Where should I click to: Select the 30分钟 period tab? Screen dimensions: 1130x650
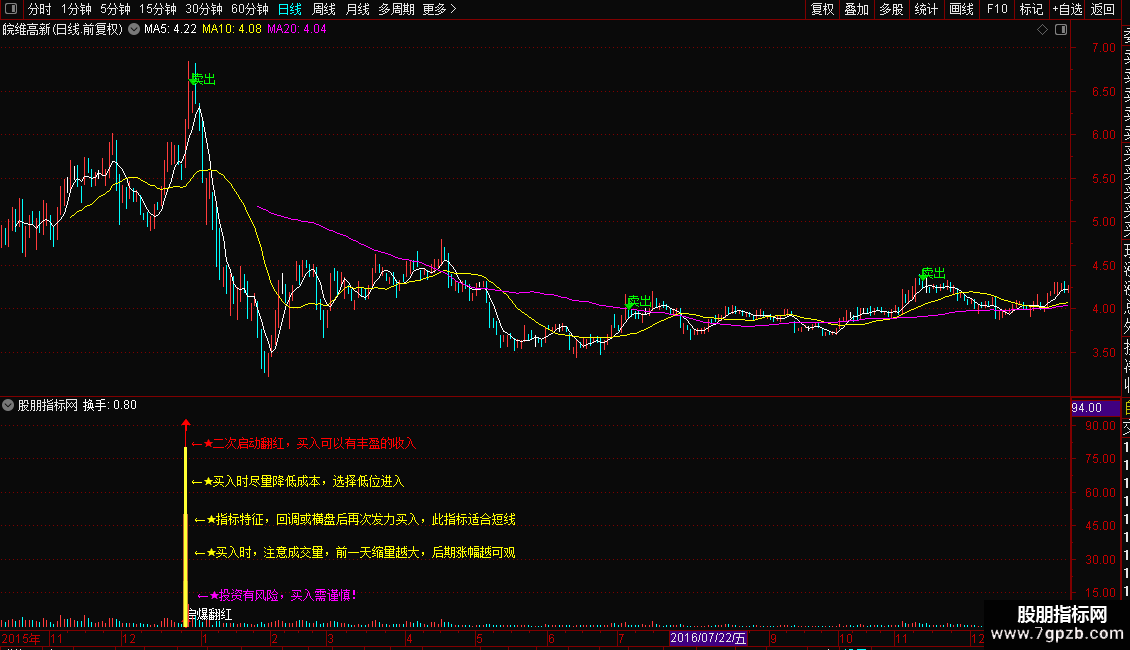[204, 9]
